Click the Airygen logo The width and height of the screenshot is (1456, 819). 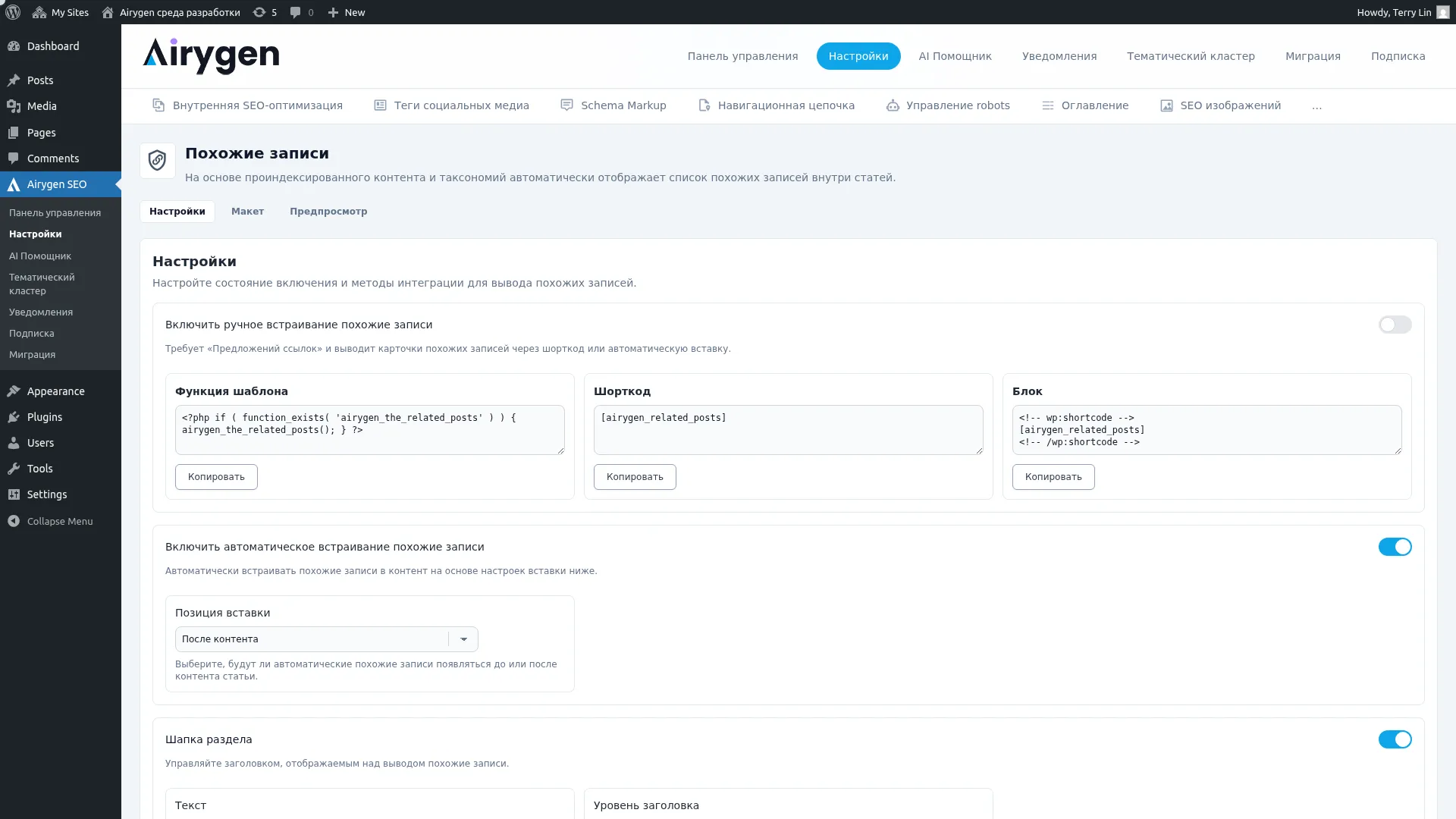pyautogui.click(x=211, y=56)
